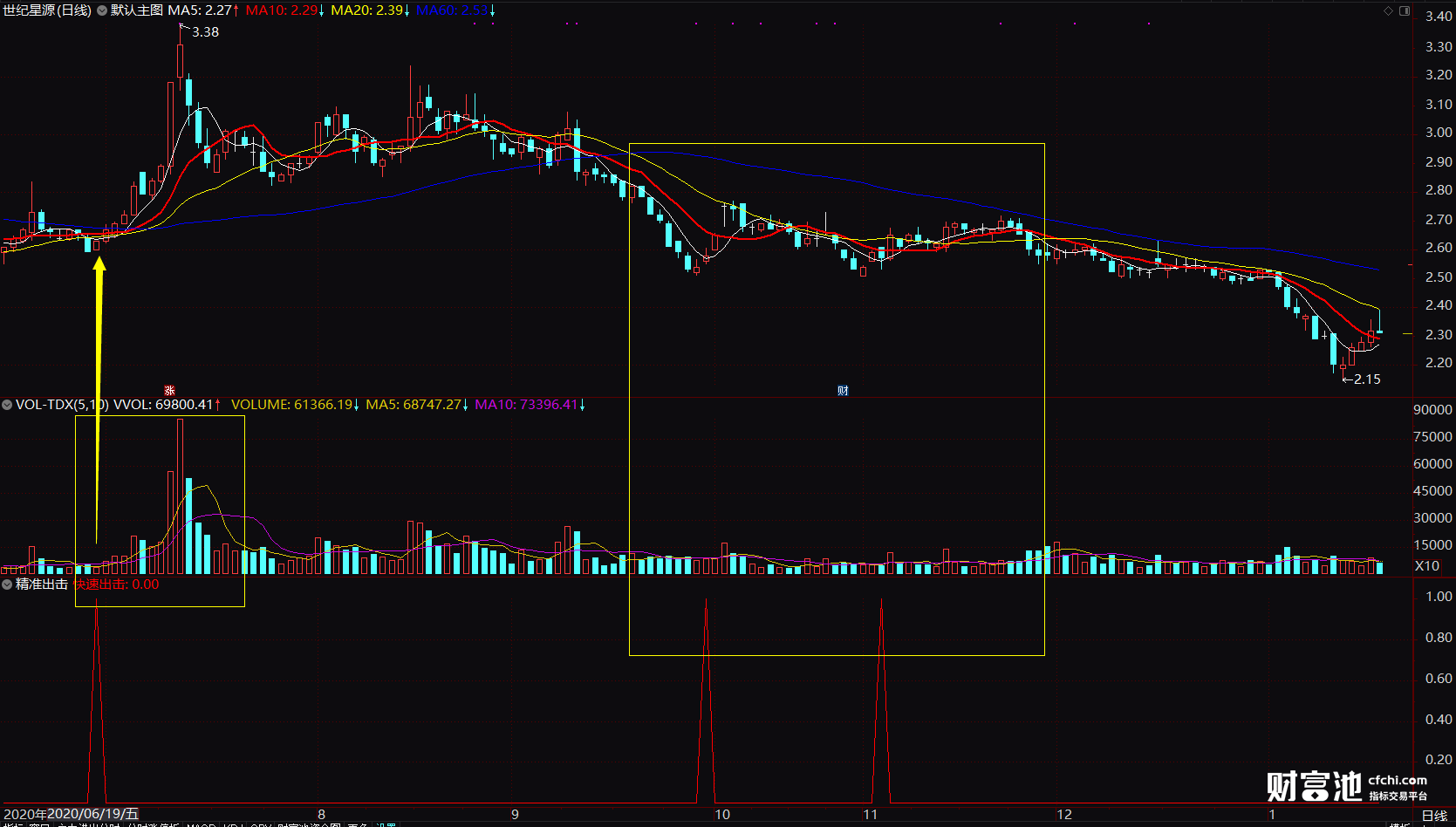The width and height of the screenshot is (1456, 827).
Task: Click month 11 on the time axis
Action: 871,815
